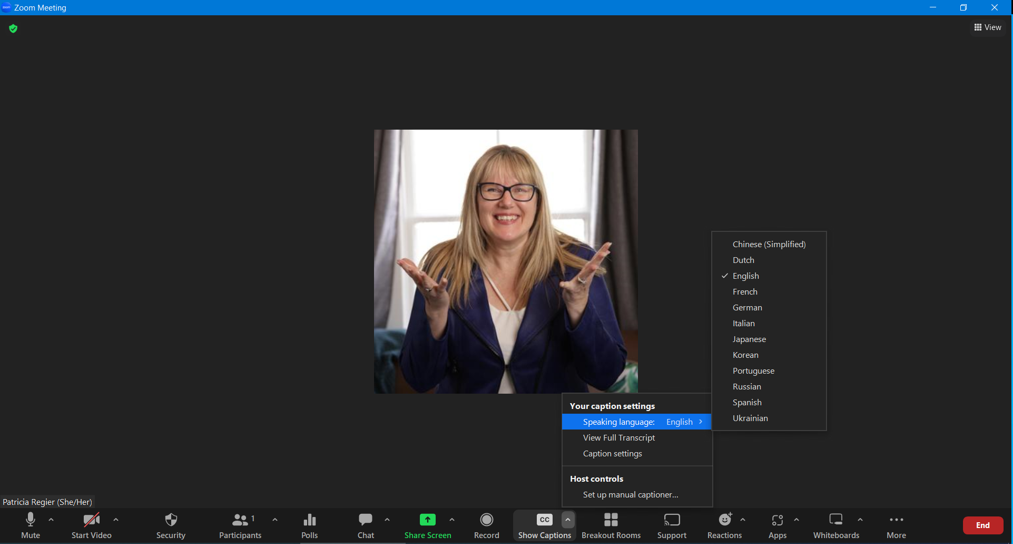Click the Patricia Regier name label
Image resolution: width=1013 pixels, height=544 pixels.
[47, 502]
